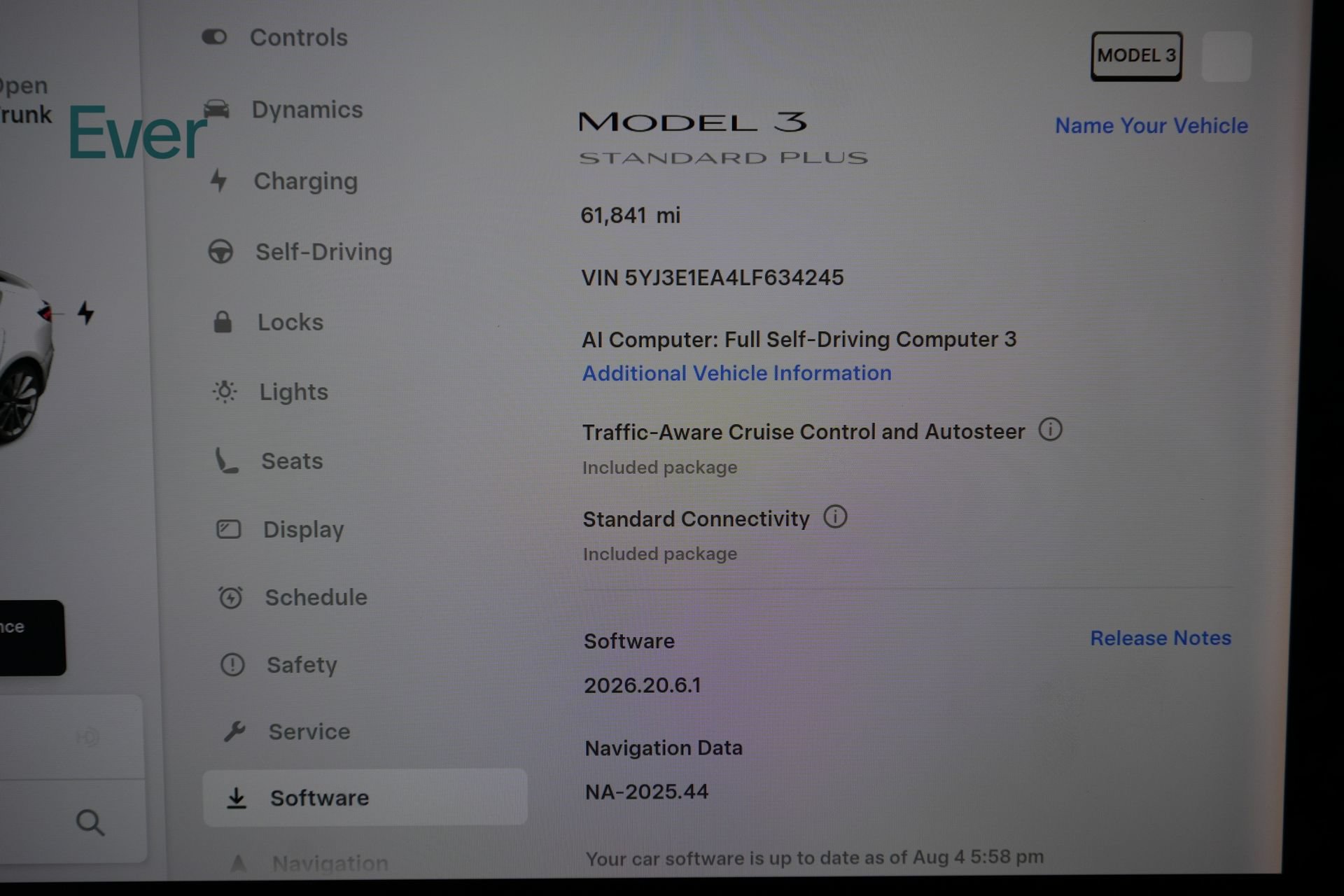Show info for Standard Connectivity
The width and height of the screenshot is (1344, 896).
pos(835,517)
